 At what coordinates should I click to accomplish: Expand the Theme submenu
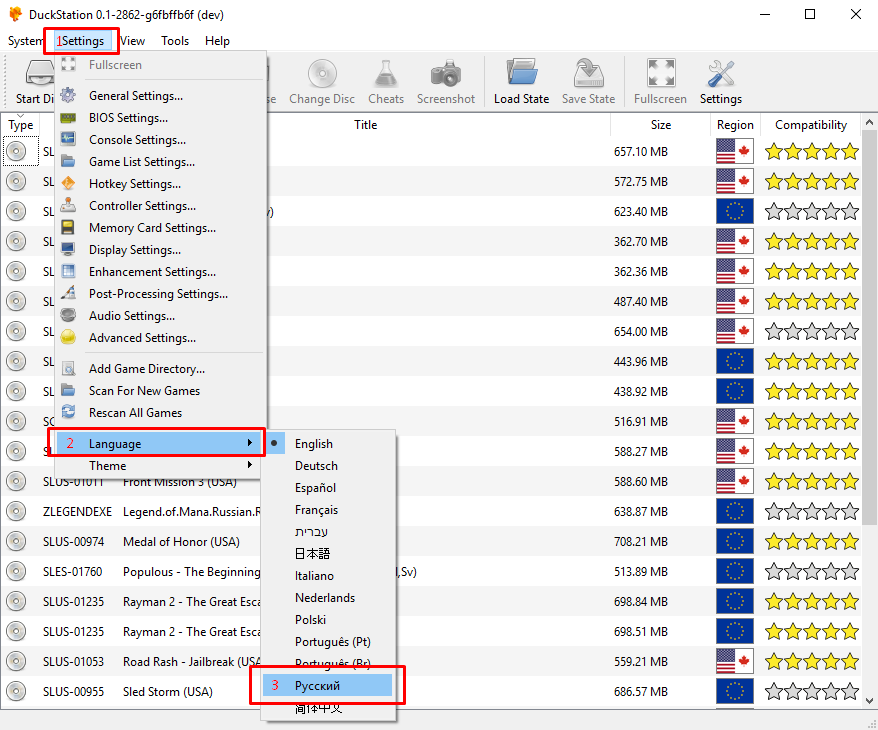158,465
